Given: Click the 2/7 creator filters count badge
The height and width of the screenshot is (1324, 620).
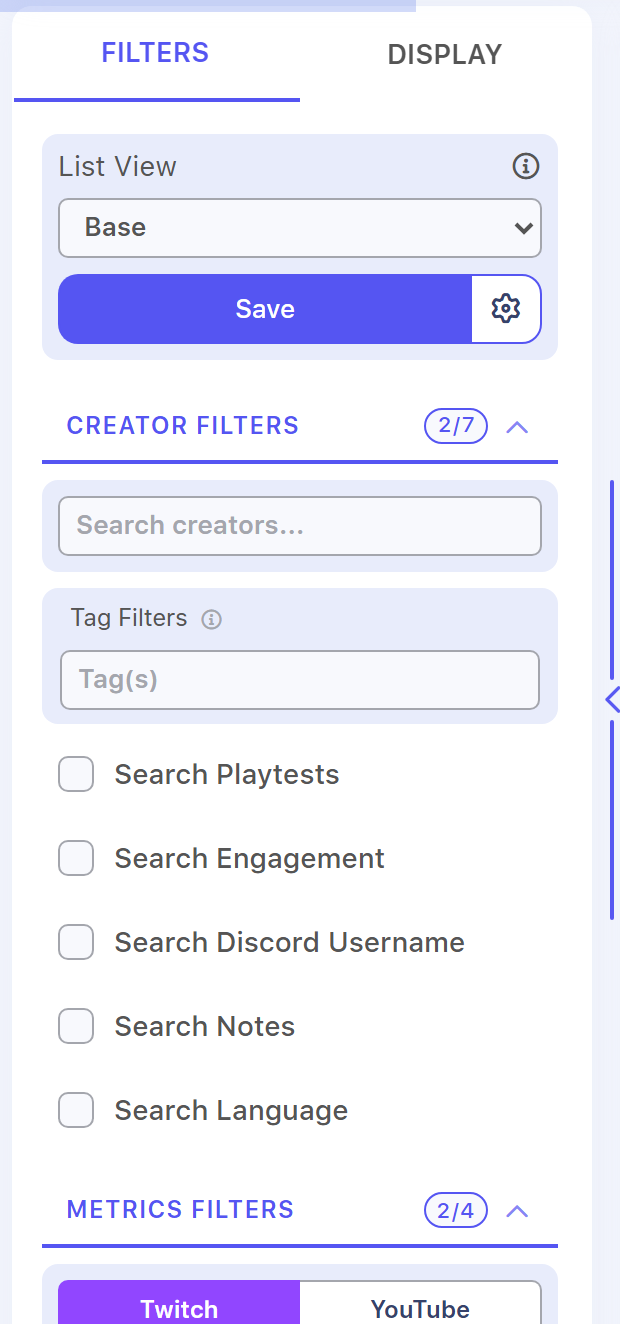Looking at the screenshot, I should pos(456,426).
